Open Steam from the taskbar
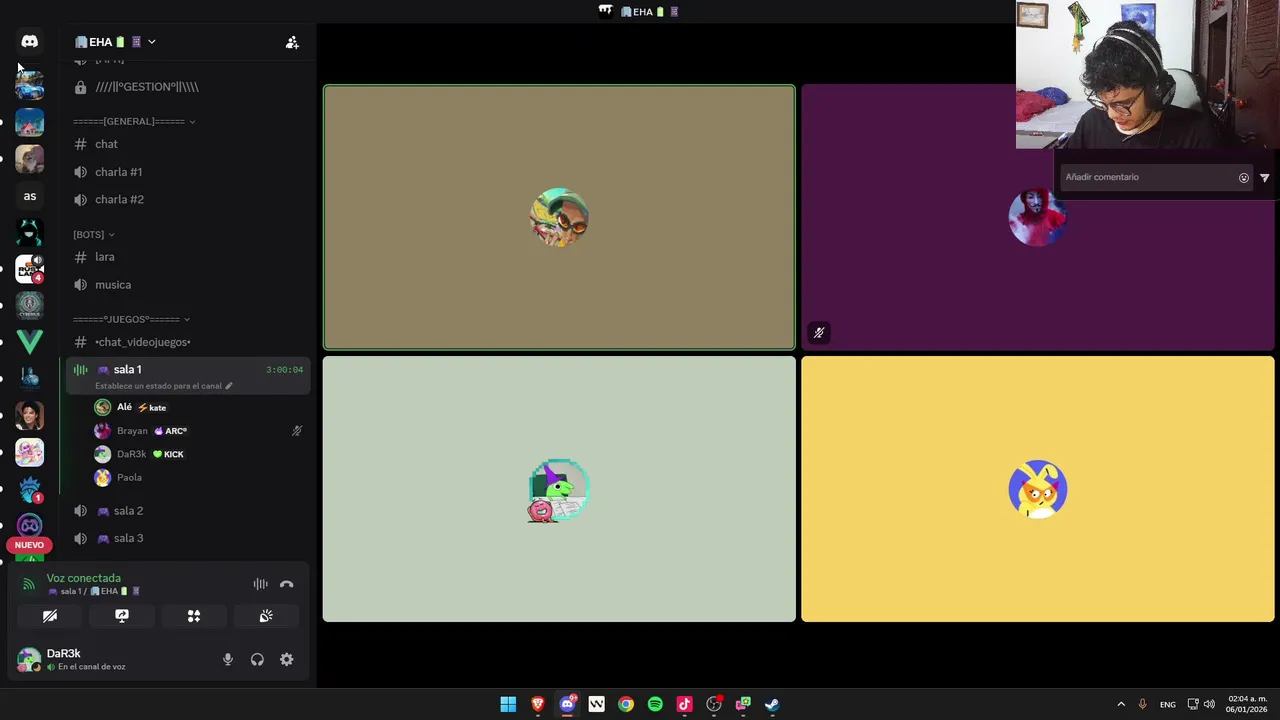Screen dimensions: 1280x720 click(772, 704)
